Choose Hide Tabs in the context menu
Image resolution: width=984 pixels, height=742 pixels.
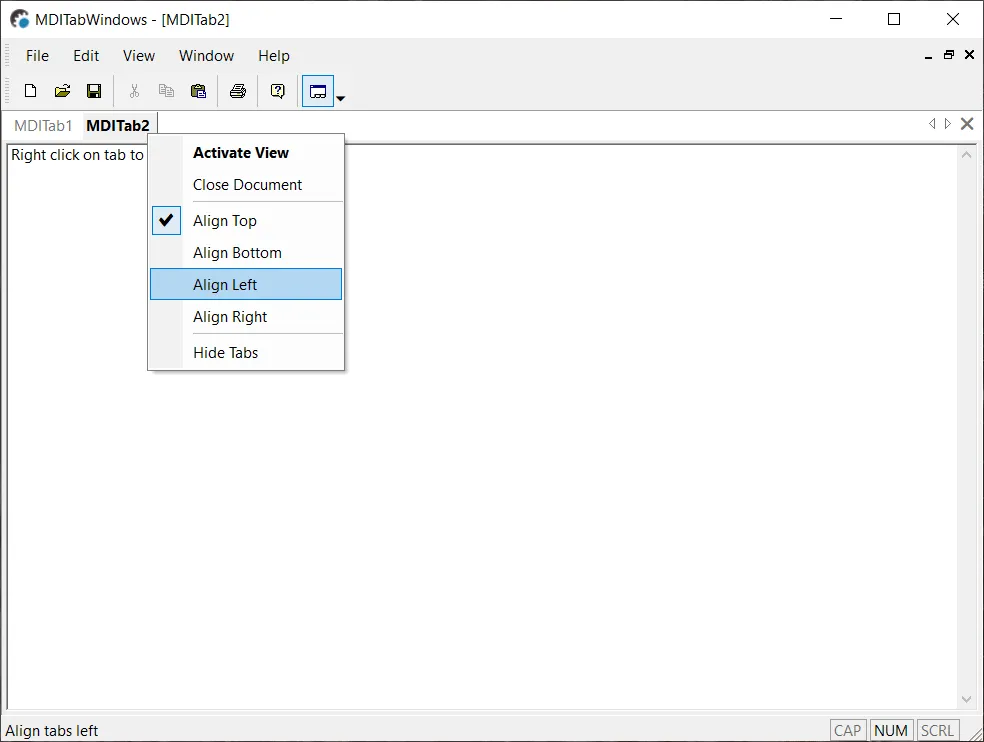(x=225, y=353)
